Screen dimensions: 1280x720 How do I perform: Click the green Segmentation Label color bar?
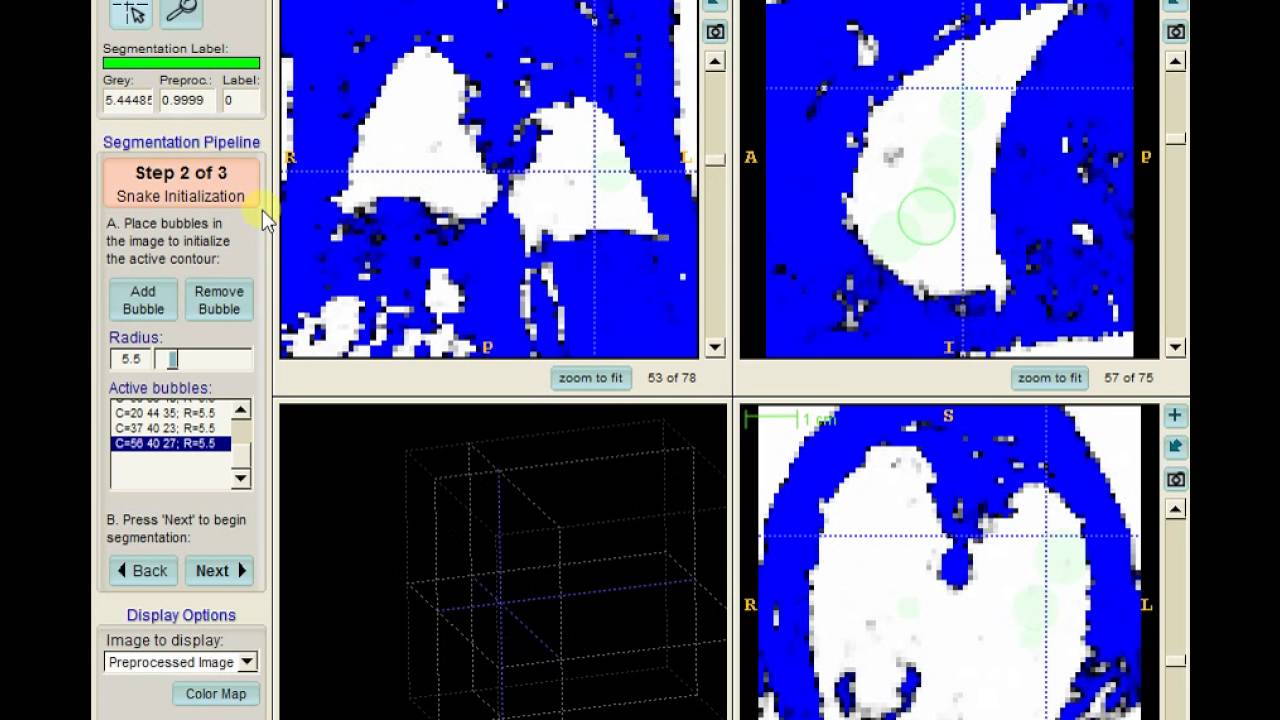(x=181, y=63)
